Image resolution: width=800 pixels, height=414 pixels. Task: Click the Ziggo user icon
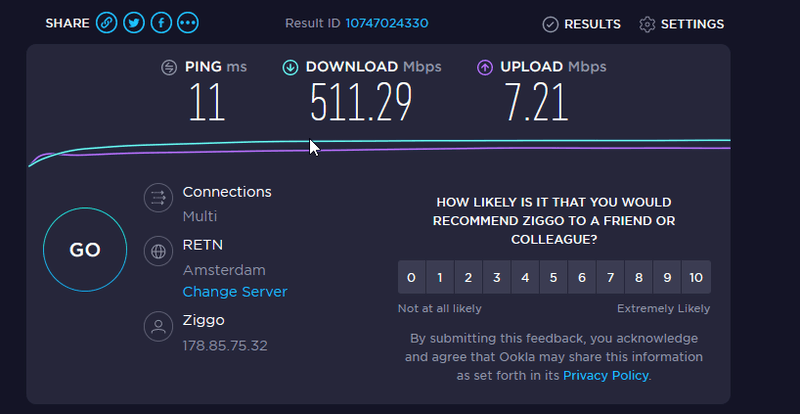point(157,327)
